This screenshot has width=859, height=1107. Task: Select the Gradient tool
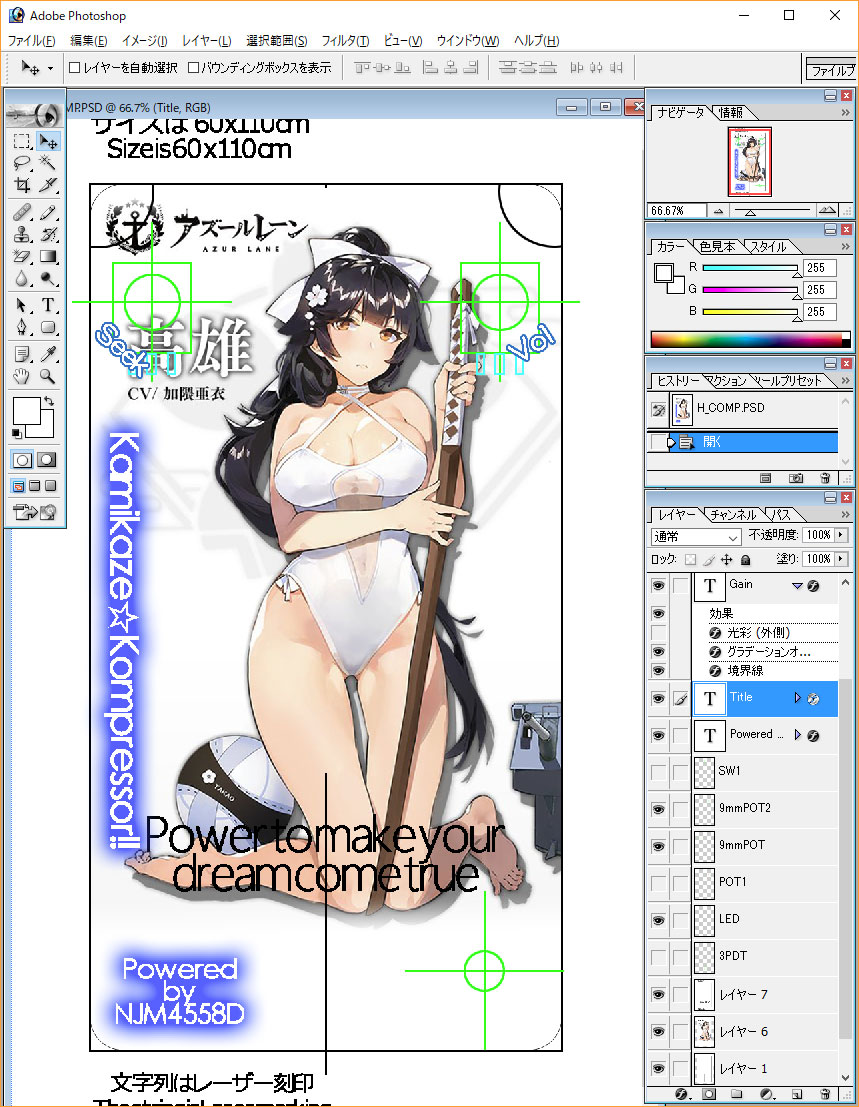47,256
